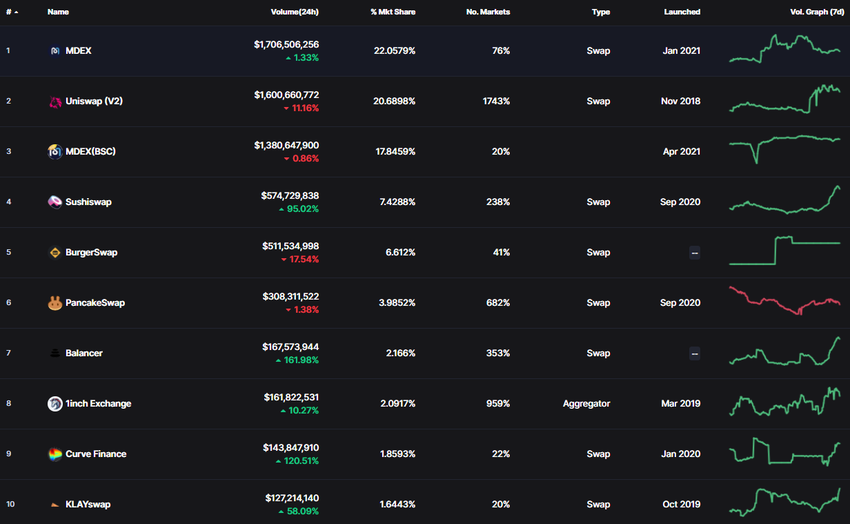This screenshot has height=524, width=850.
Task: Click the Mar 2019 launch date
Action: coord(681,404)
